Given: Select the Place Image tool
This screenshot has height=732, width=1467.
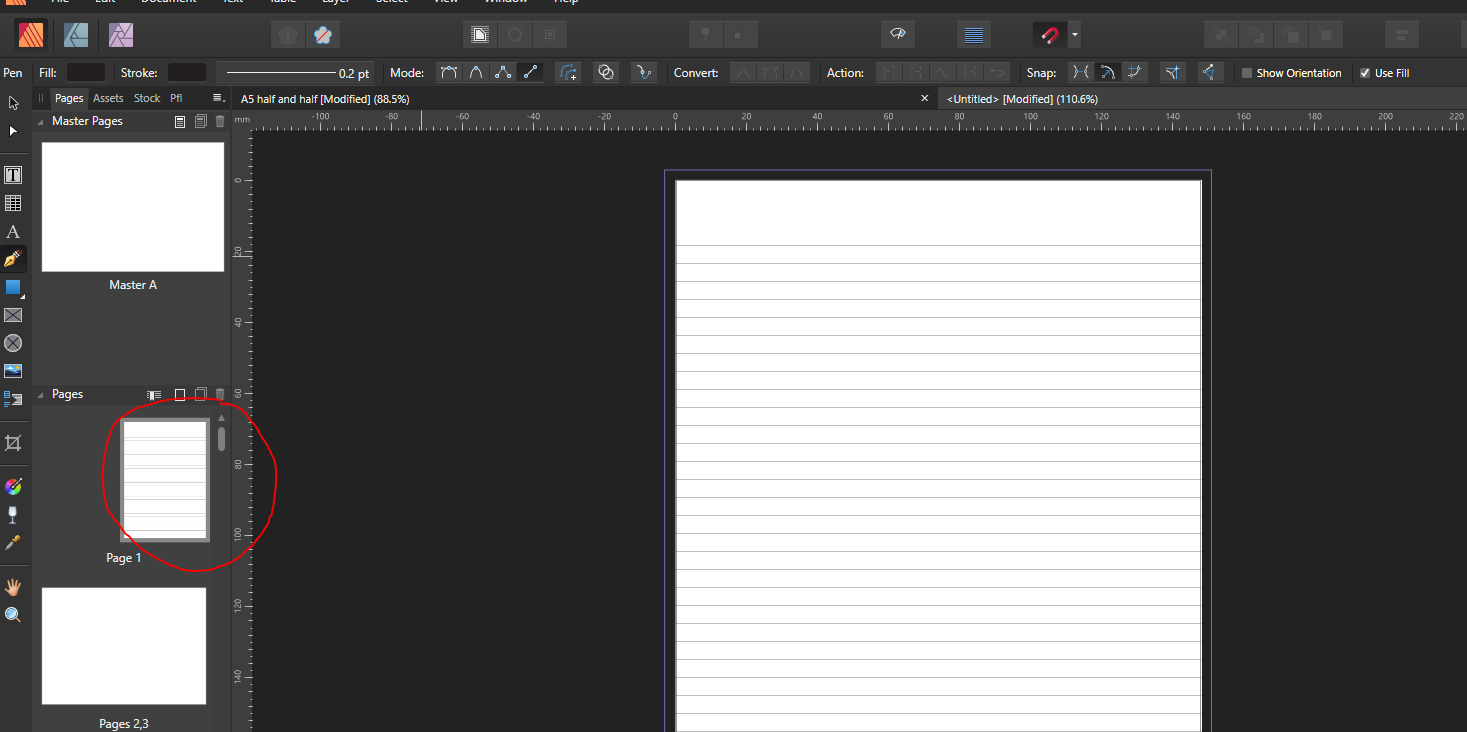Looking at the screenshot, I should [13, 371].
